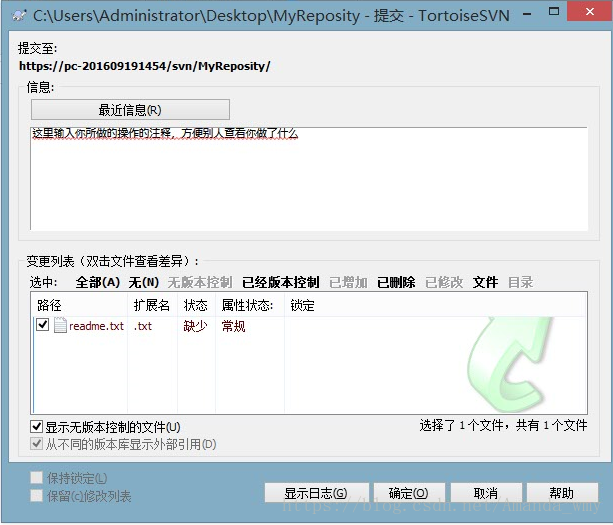Image resolution: width=613 pixels, height=525 pixels.
Task: Select 全部(A) filter link
Action: tap(98, 282)
